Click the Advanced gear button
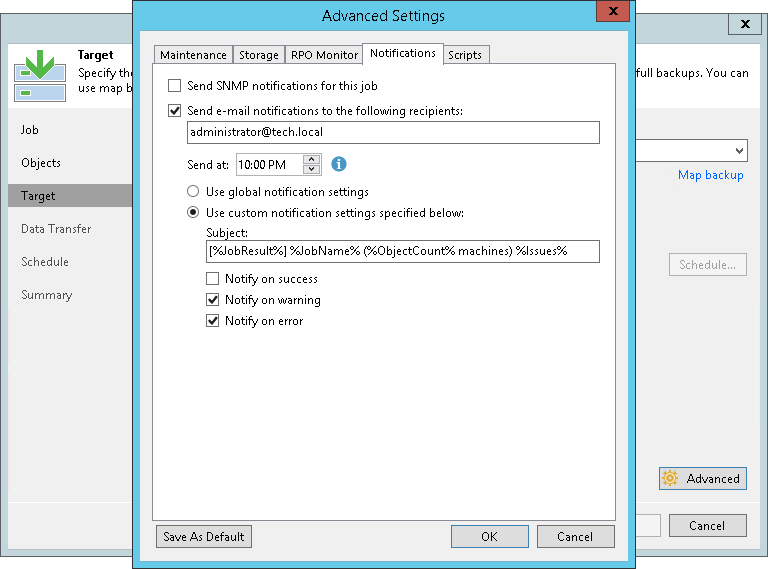The width and height of the screenshot is (768, 569). click(x=702, y=479)
